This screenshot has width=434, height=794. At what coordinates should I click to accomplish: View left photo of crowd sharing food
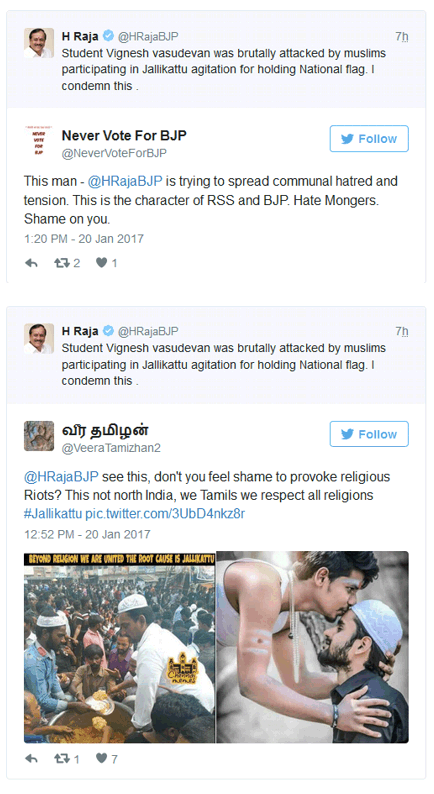click(x=120, y=647)
